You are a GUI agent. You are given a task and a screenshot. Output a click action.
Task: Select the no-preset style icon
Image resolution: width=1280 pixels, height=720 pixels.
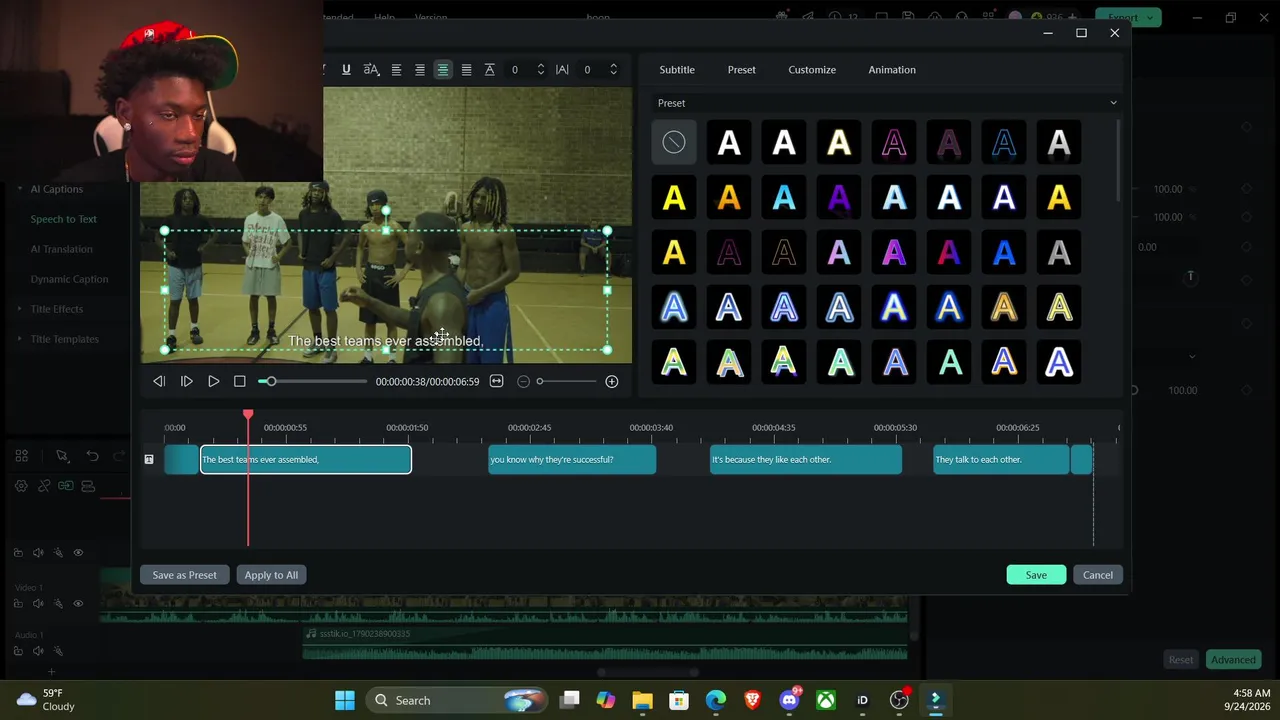click(674, 142)
